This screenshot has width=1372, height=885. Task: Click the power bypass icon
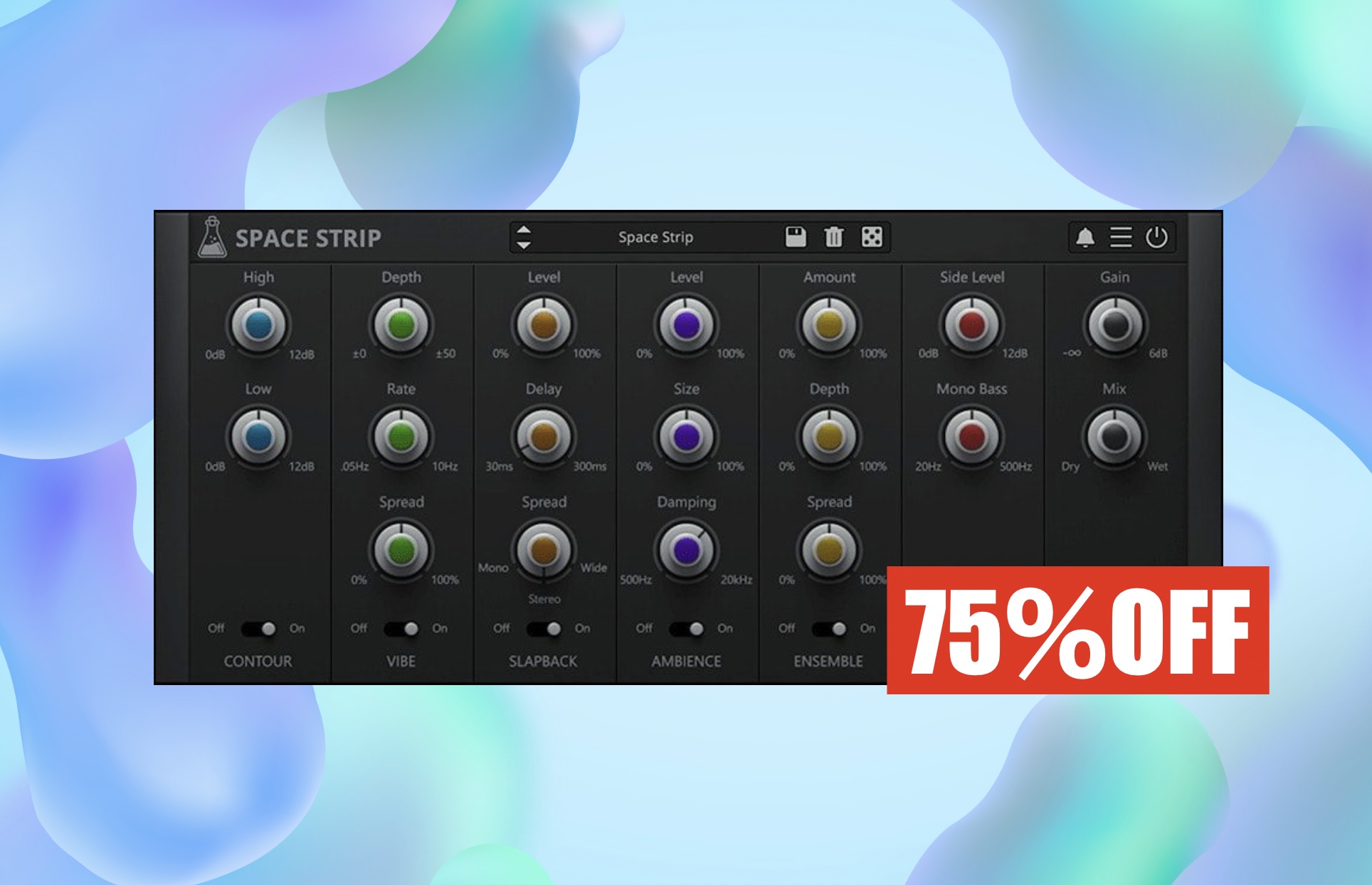click(1156, 237)
